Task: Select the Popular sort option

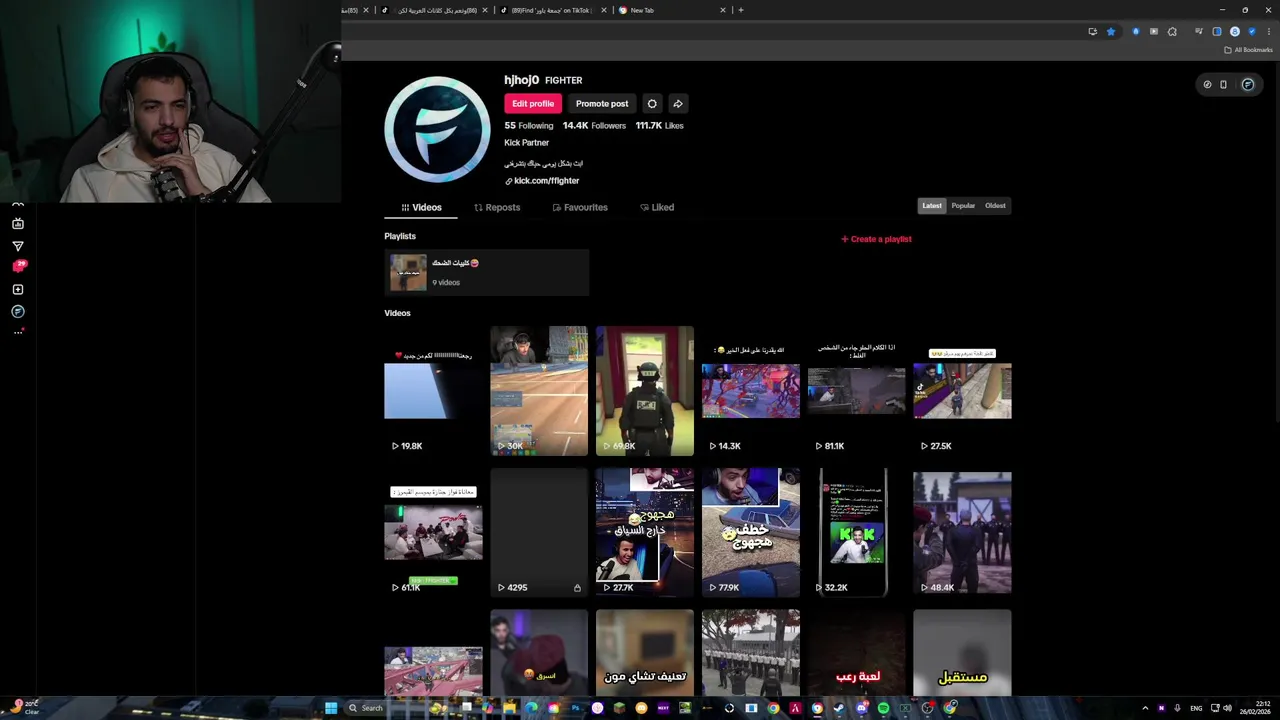Action: click(963, 206)
